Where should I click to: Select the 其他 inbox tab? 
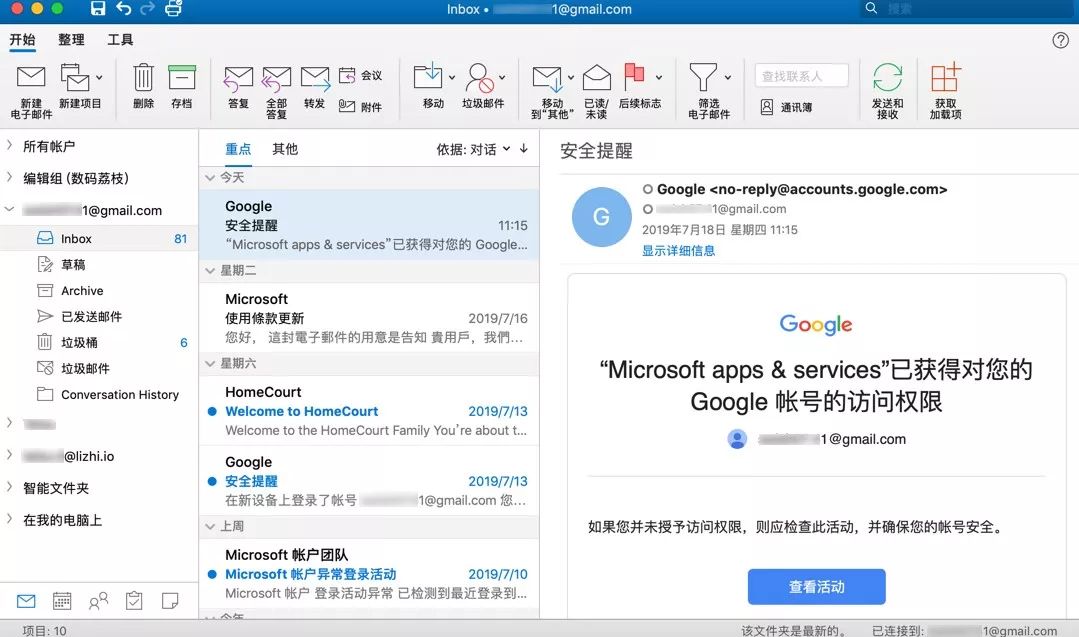(x=285, y=149)
